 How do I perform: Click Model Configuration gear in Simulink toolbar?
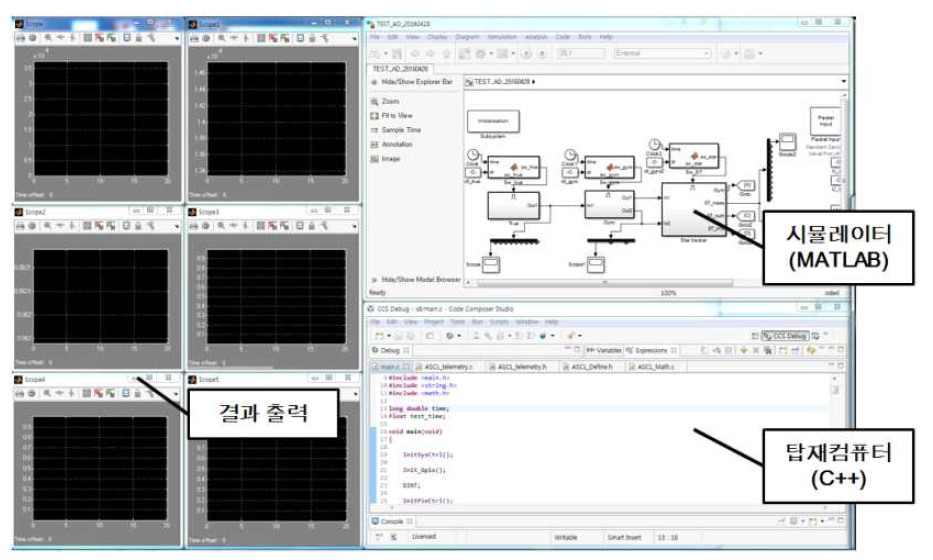click(480, 54)
